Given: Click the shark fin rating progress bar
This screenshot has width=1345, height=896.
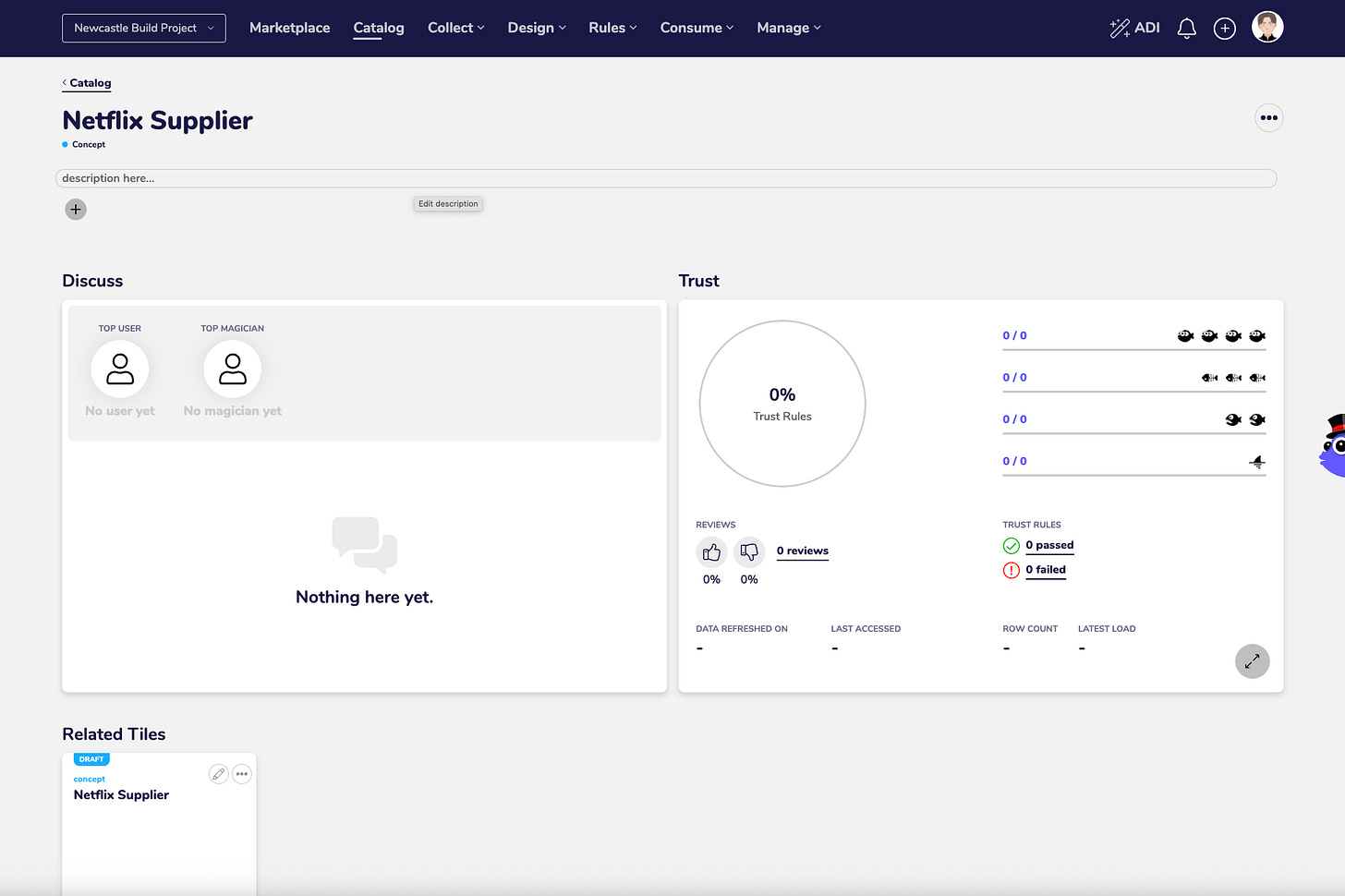Looking at the screenshot, I should [x=1134, y=476].
